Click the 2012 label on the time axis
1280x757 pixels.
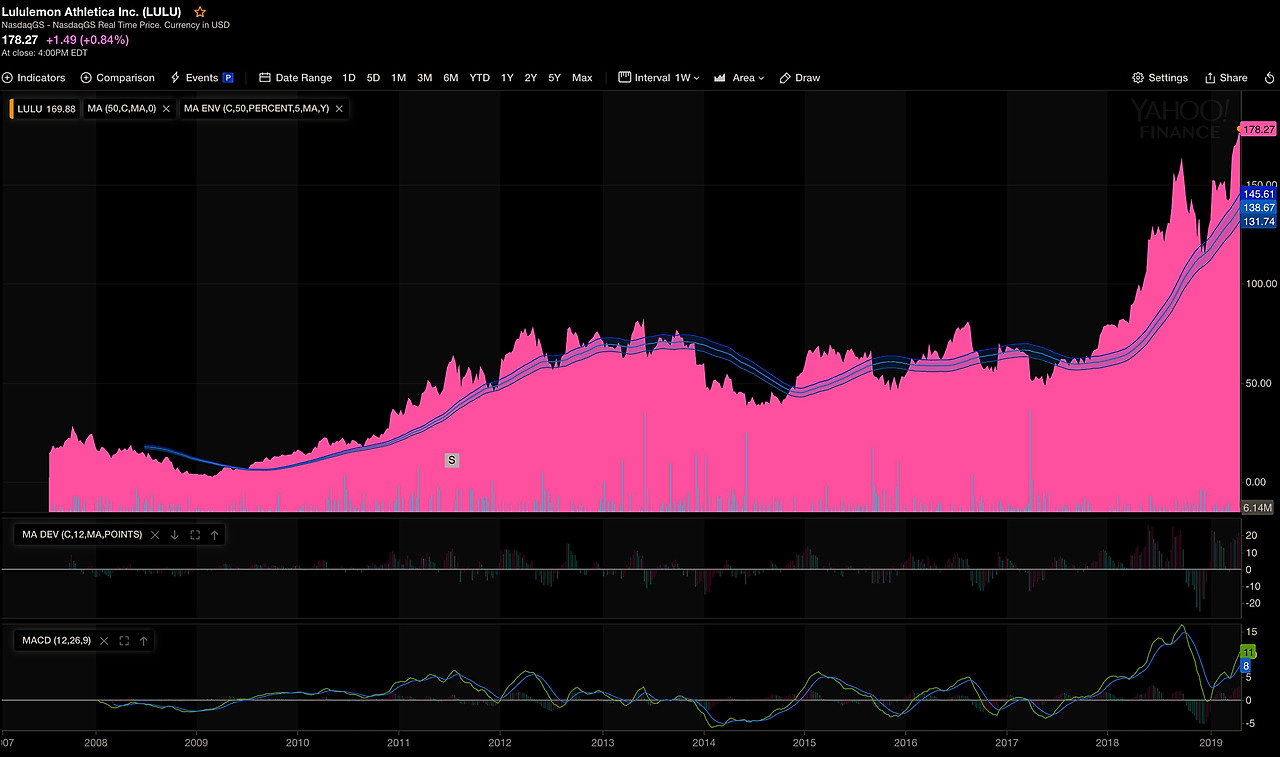click(x=500, y=743)
